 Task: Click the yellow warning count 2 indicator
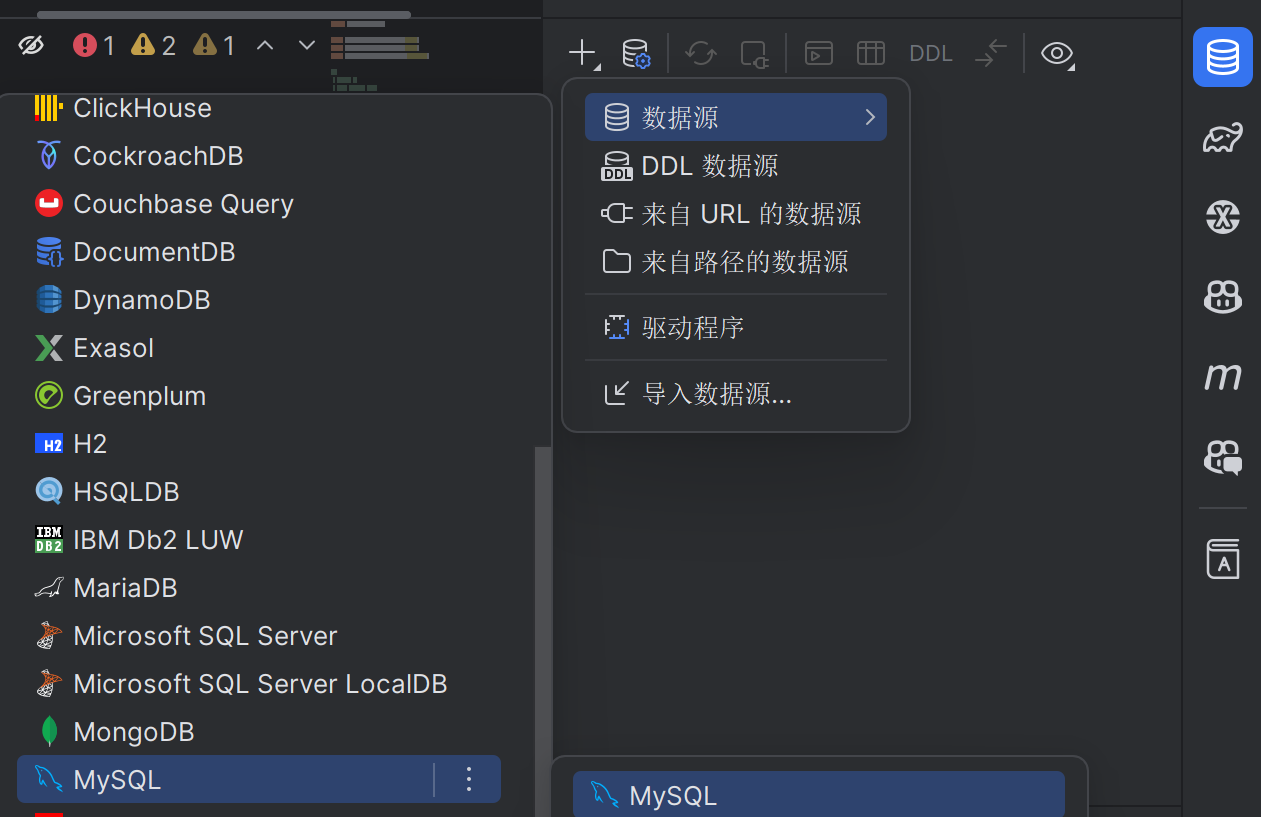tap(154, 45)
